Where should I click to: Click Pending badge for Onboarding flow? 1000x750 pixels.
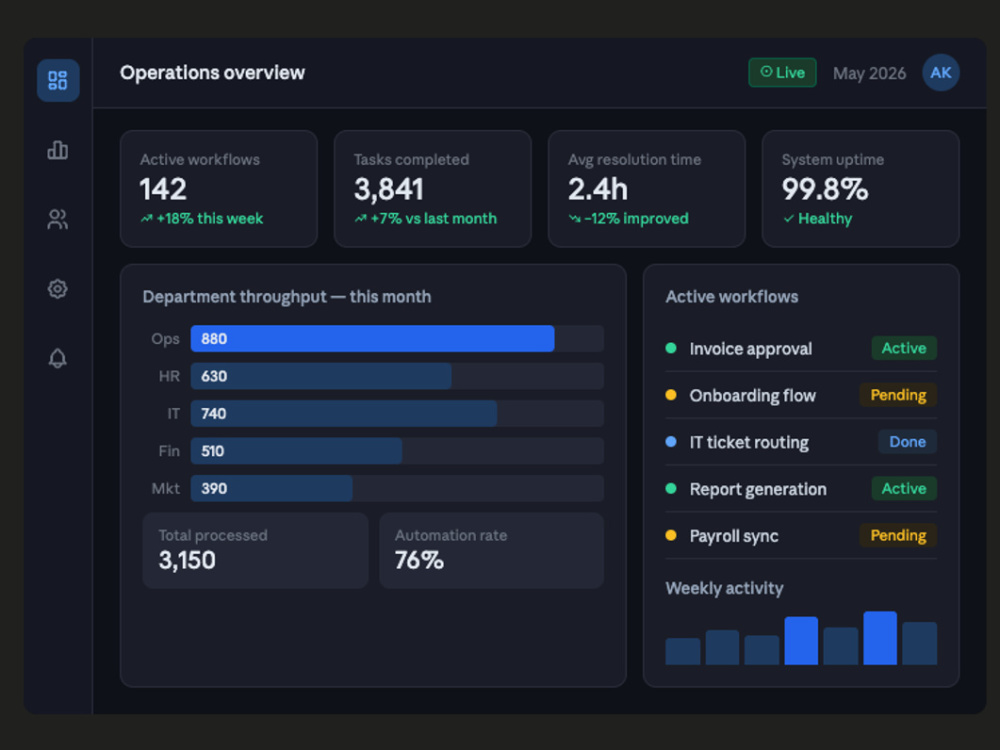899,395
